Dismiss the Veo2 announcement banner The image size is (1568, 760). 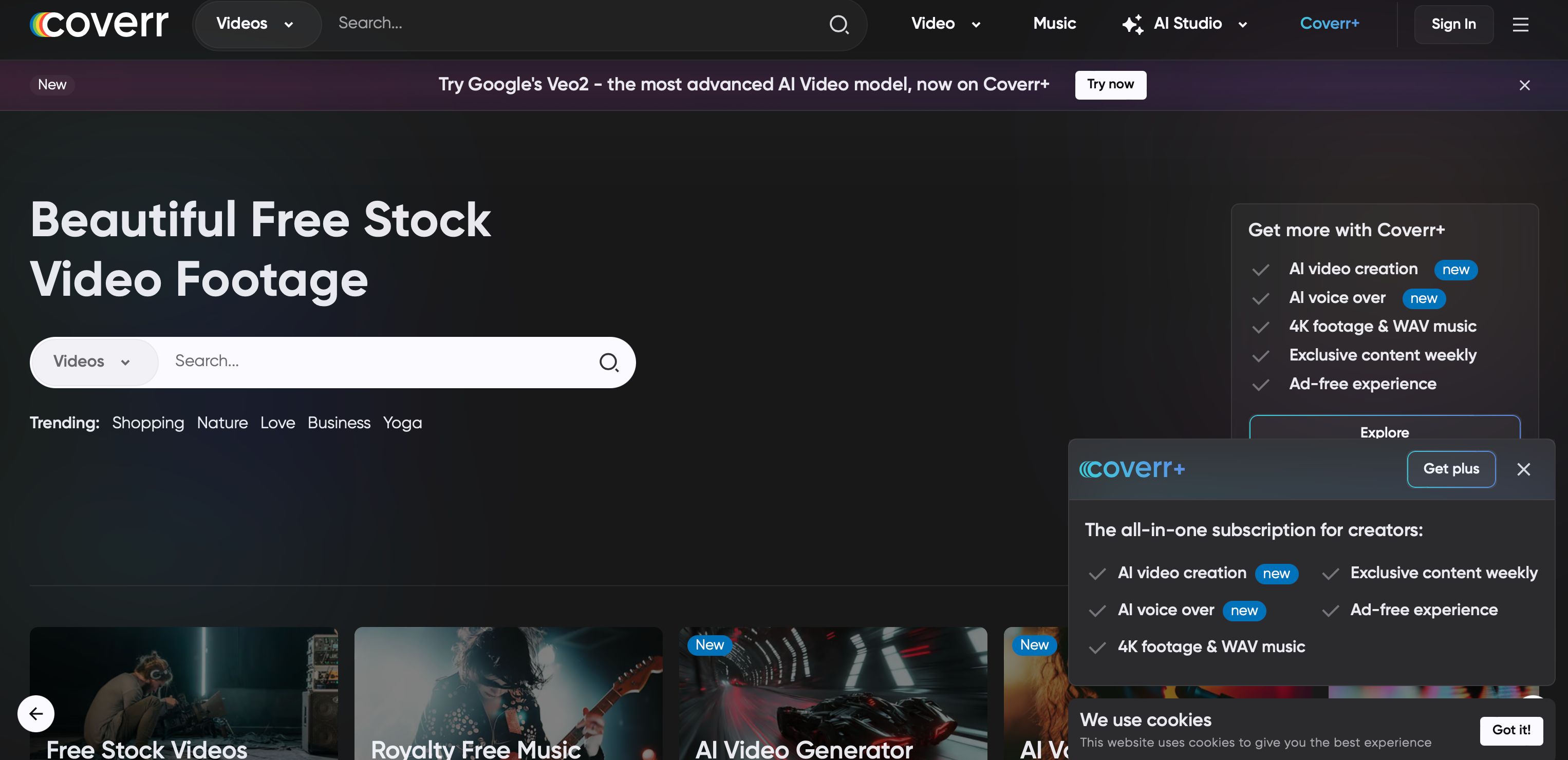click(x=1524, y=85)
